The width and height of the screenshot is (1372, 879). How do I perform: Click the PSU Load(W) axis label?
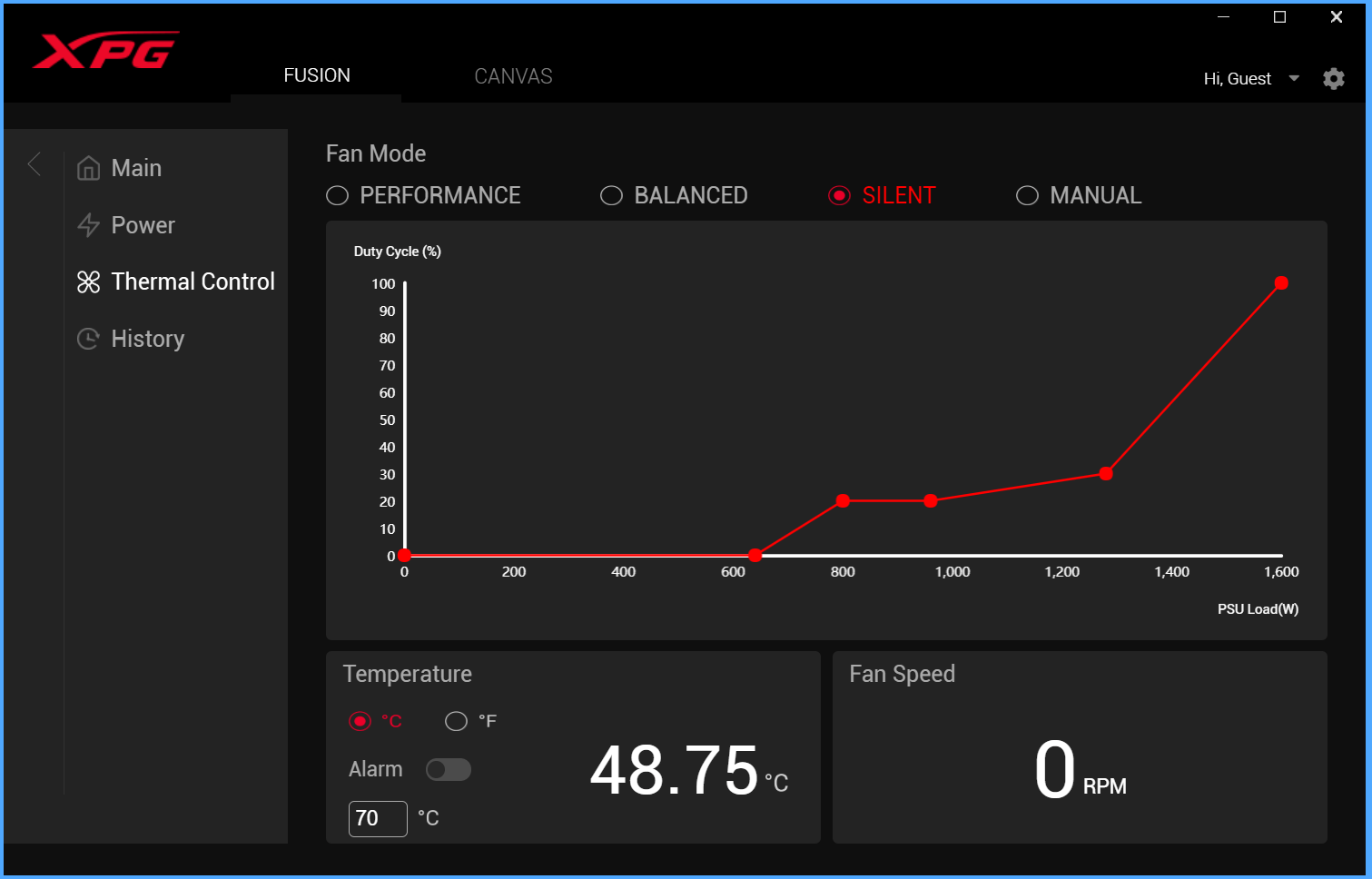coord(1258,609)
